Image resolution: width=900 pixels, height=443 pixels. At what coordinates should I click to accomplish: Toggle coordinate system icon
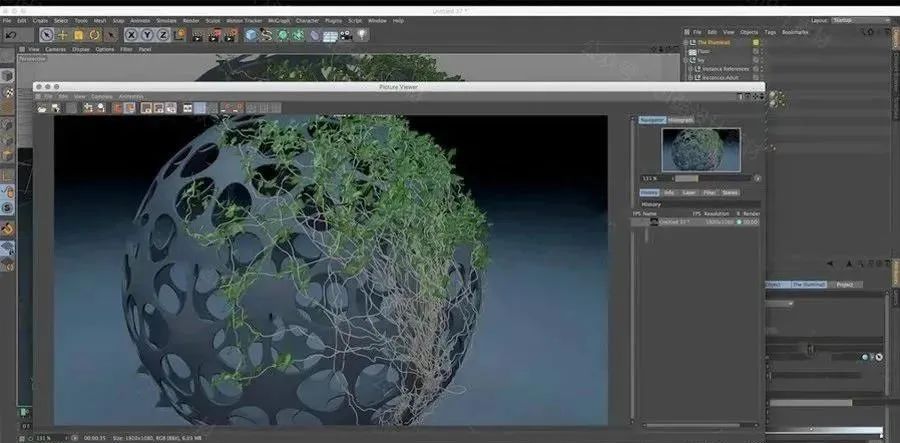(x=180, y=35)
